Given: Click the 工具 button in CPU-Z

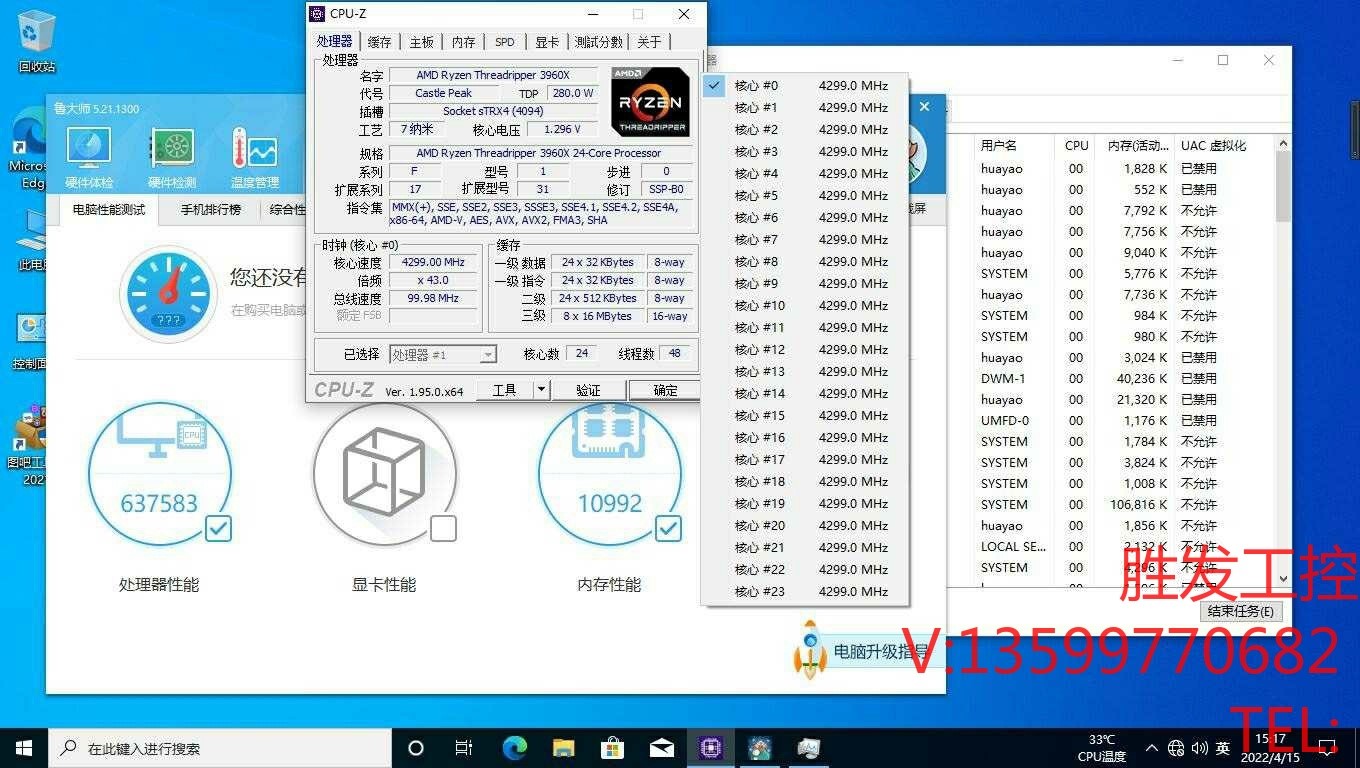Looking at the screenshot, I should (x=504, y=390).
